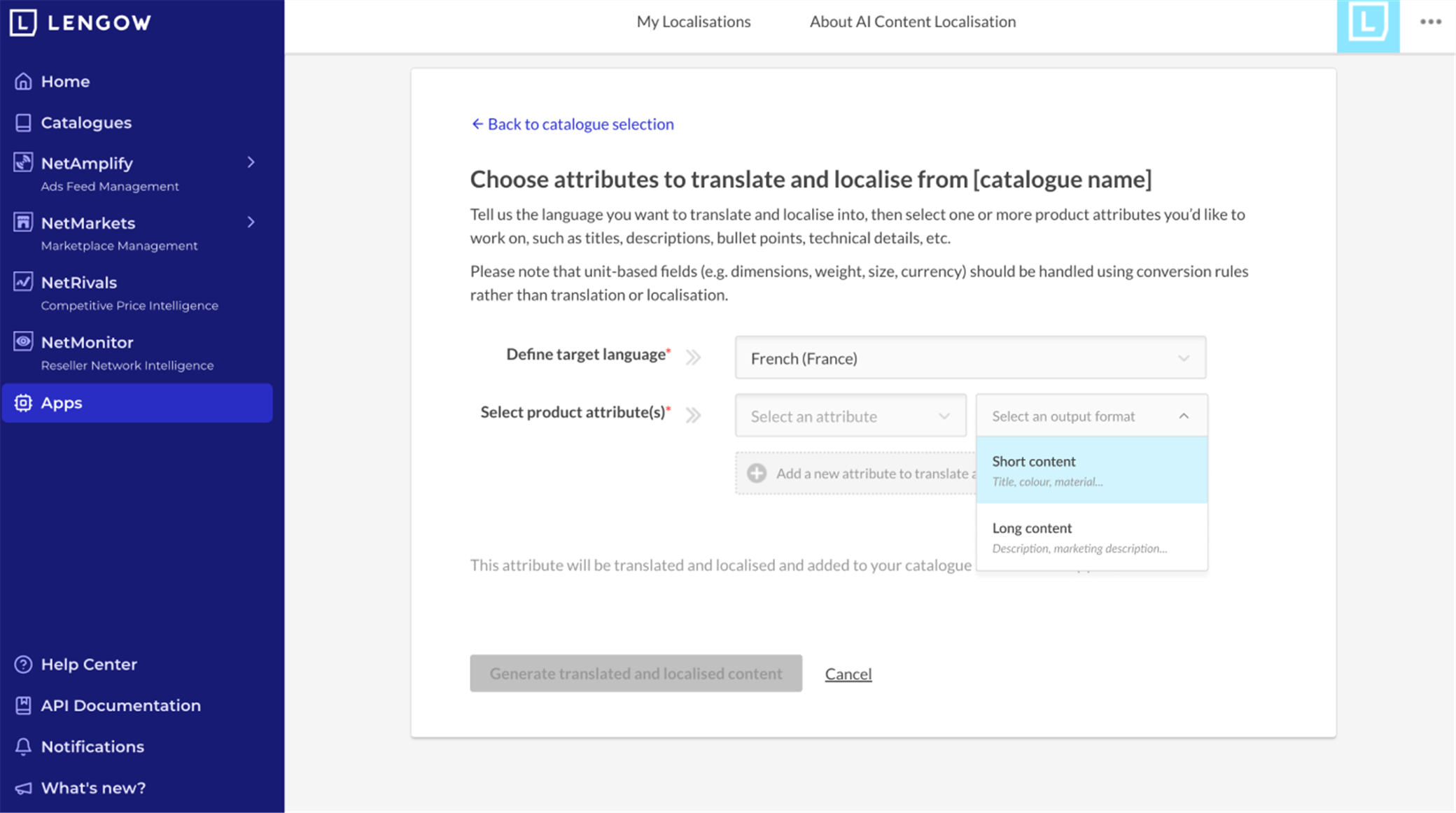Open the French (France) language dropdown
The width and height of the screenshot is (1456, 813).
pos(970,358)
